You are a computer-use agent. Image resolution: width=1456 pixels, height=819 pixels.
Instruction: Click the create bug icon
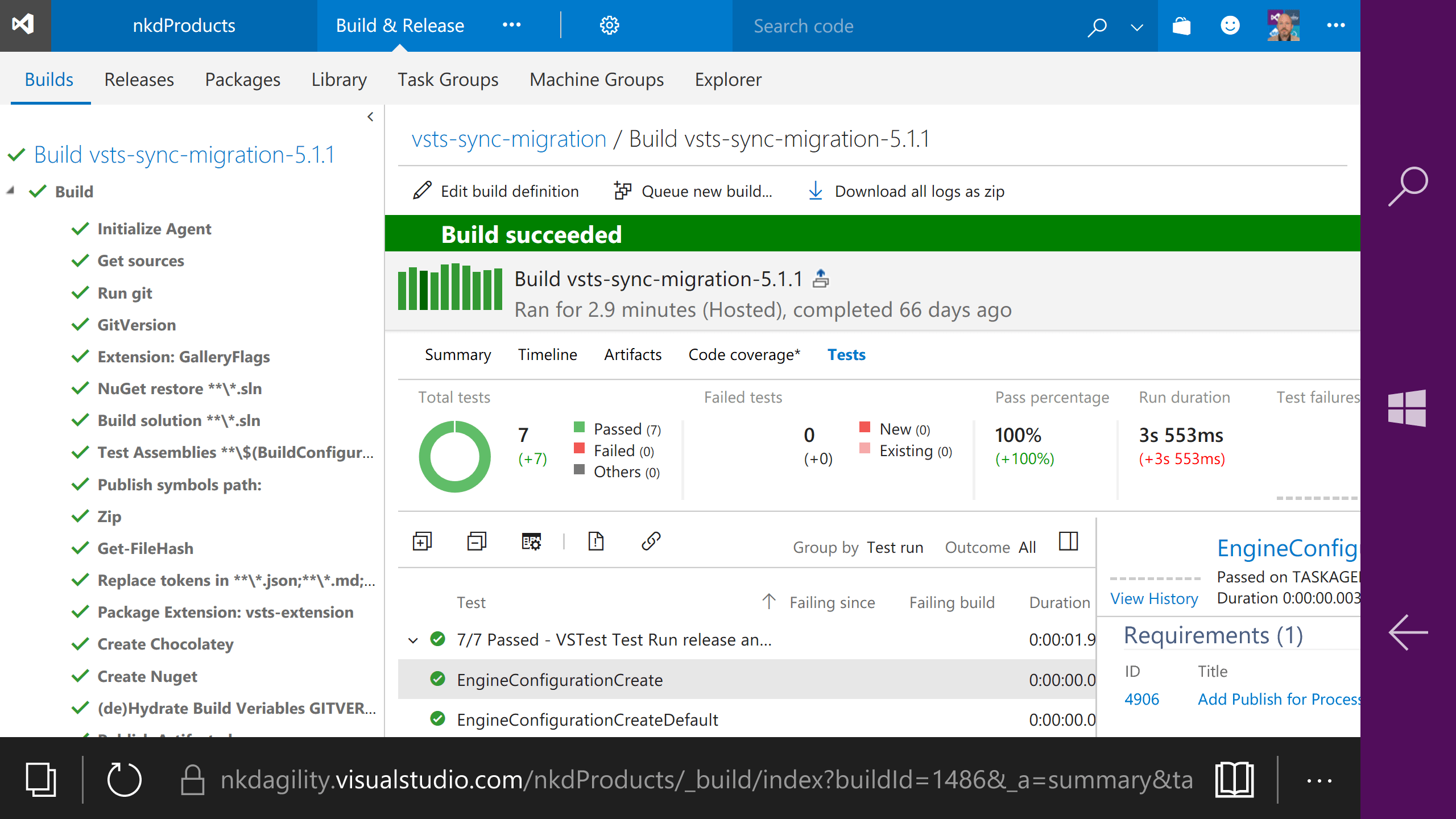[x=595, y=541]
